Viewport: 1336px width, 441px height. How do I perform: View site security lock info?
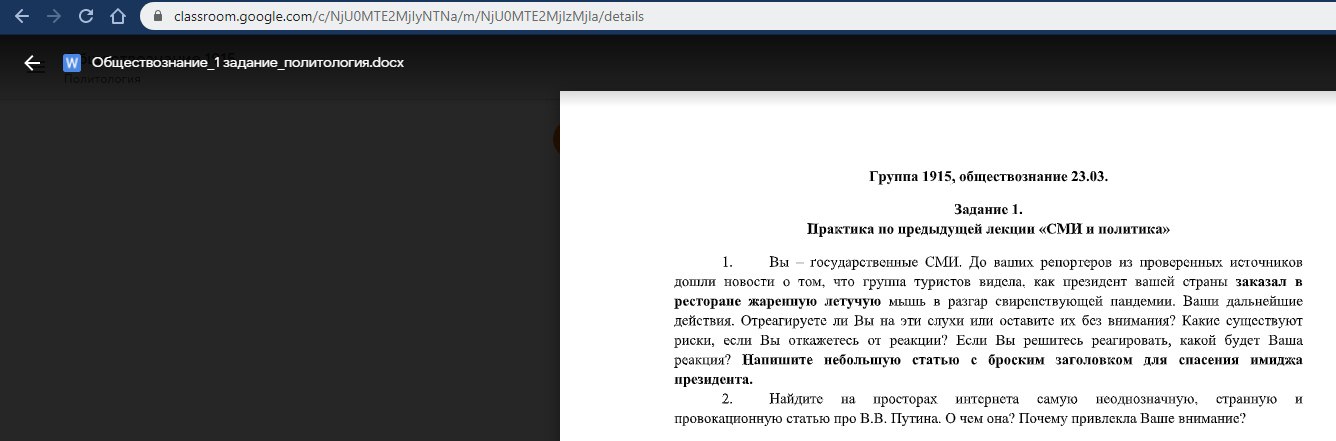156,17
